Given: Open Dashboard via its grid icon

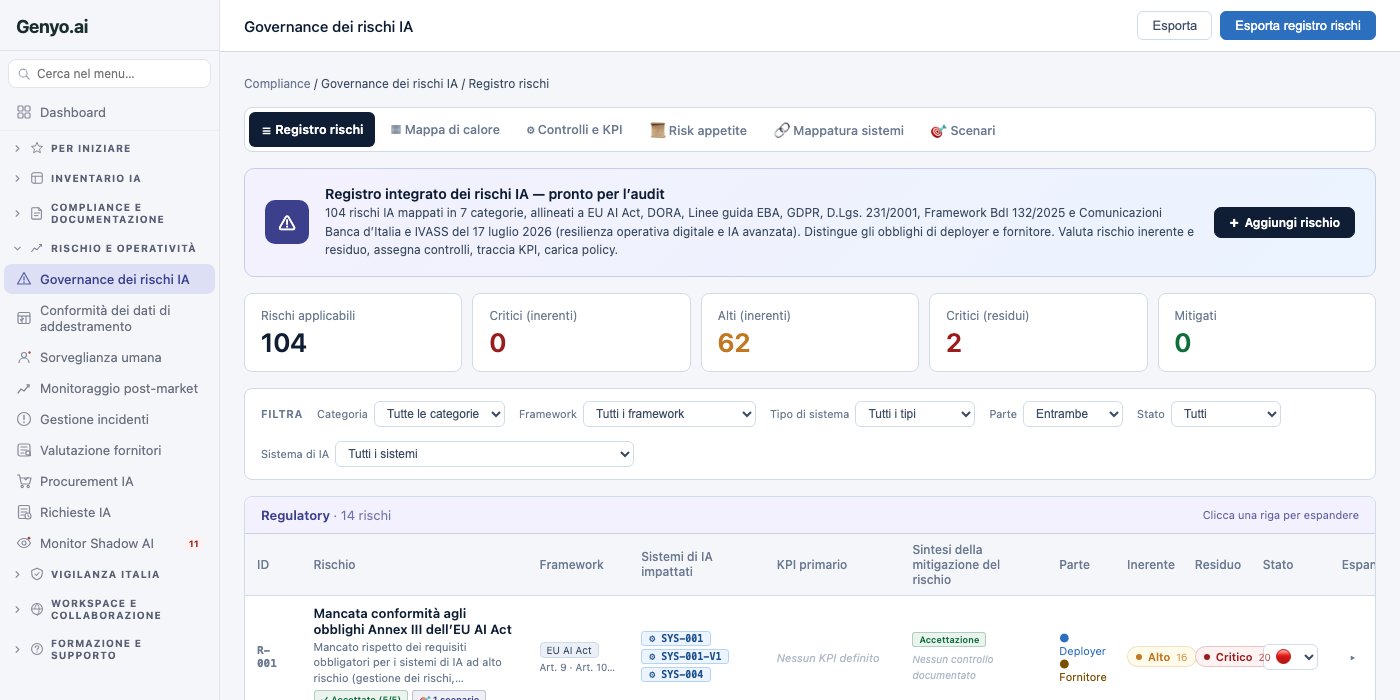Looking at the screenshot, I should click(x=24, y=113).
